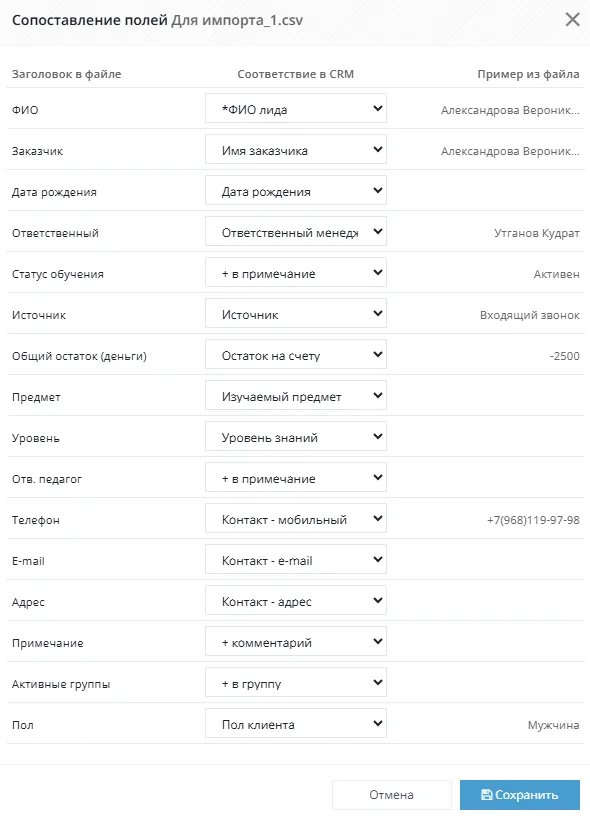Open the *ФИО лида dropdown
Viewport: 590px width, 822px height.
tap(296, 109)
